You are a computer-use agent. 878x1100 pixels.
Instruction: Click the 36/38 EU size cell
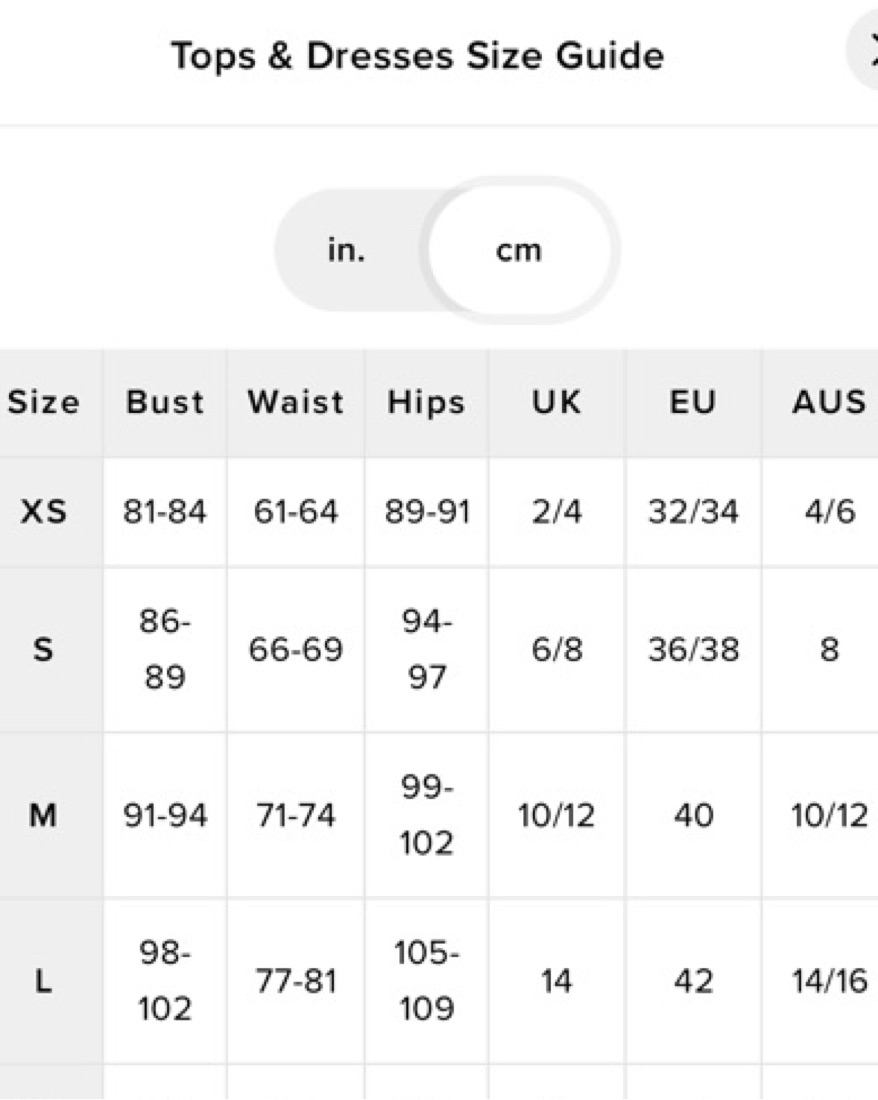point(693,650)
